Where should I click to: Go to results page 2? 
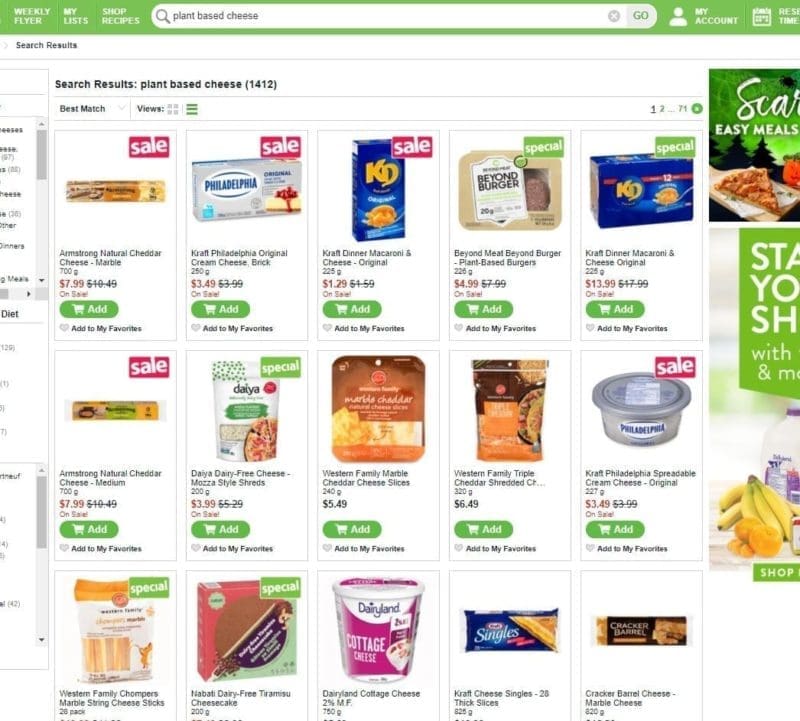[662, 109]
